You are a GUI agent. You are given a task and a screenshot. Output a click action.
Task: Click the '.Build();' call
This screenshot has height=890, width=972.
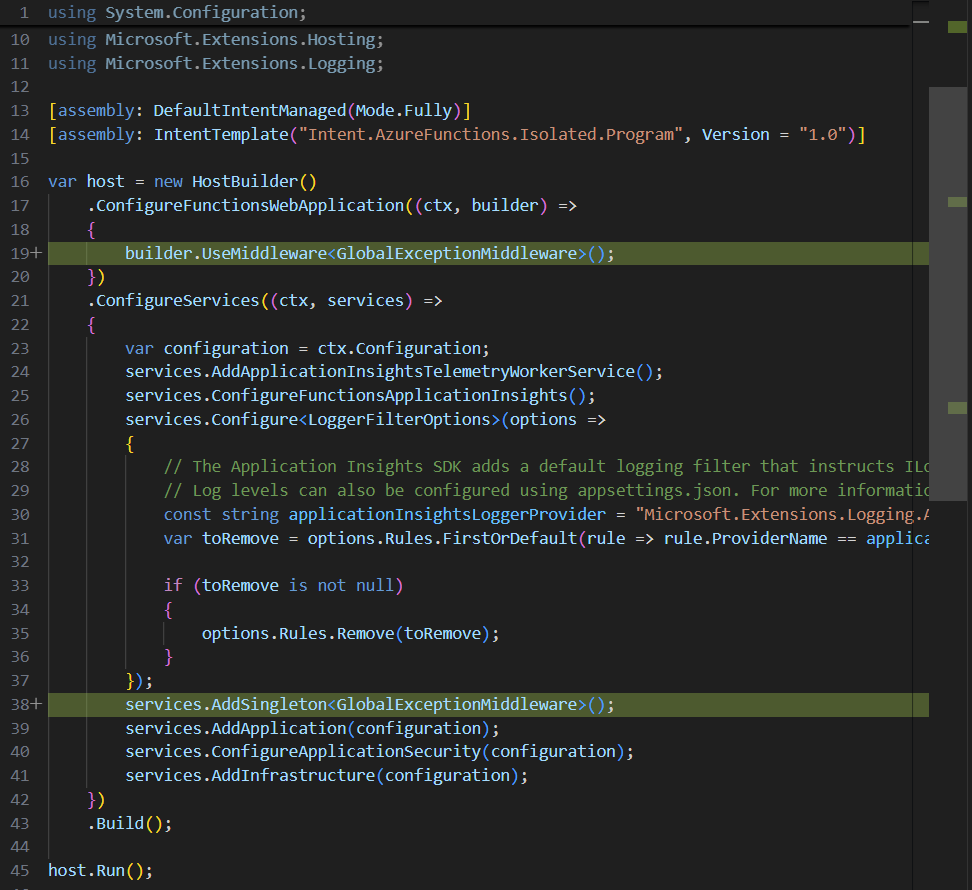pos(129,824)
